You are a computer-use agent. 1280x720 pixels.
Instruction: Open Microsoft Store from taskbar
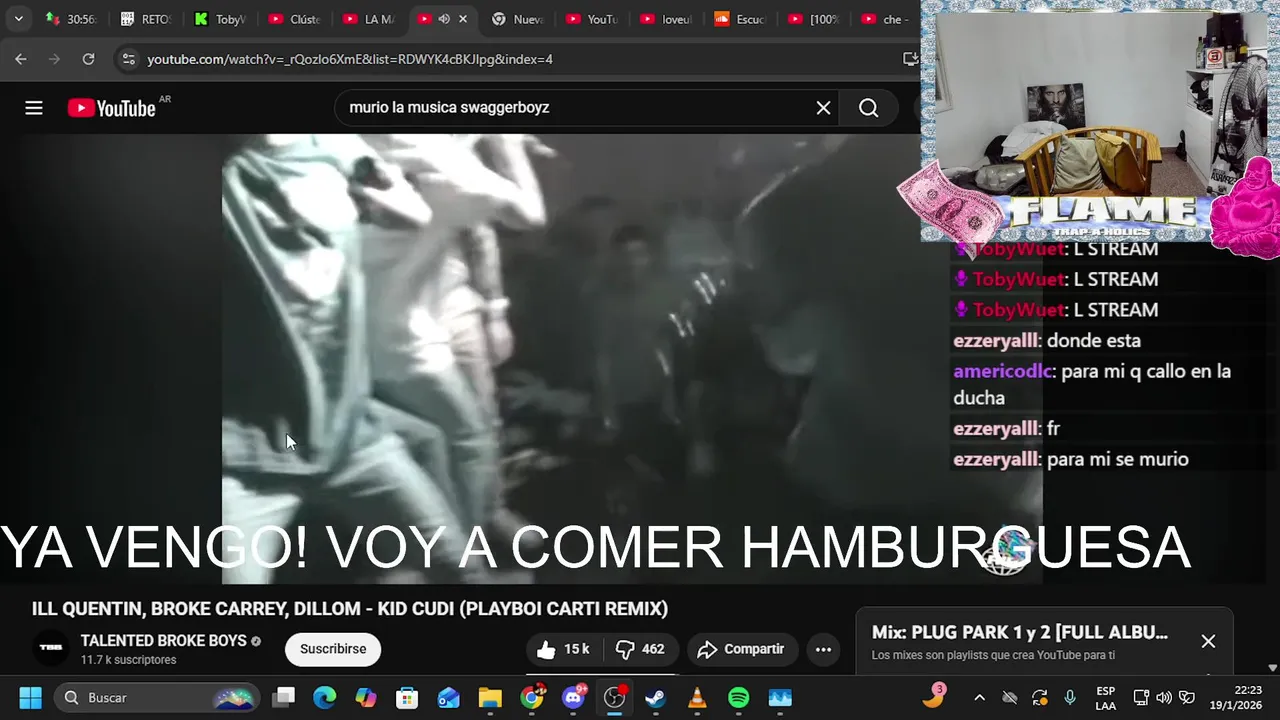coord(407,697)
